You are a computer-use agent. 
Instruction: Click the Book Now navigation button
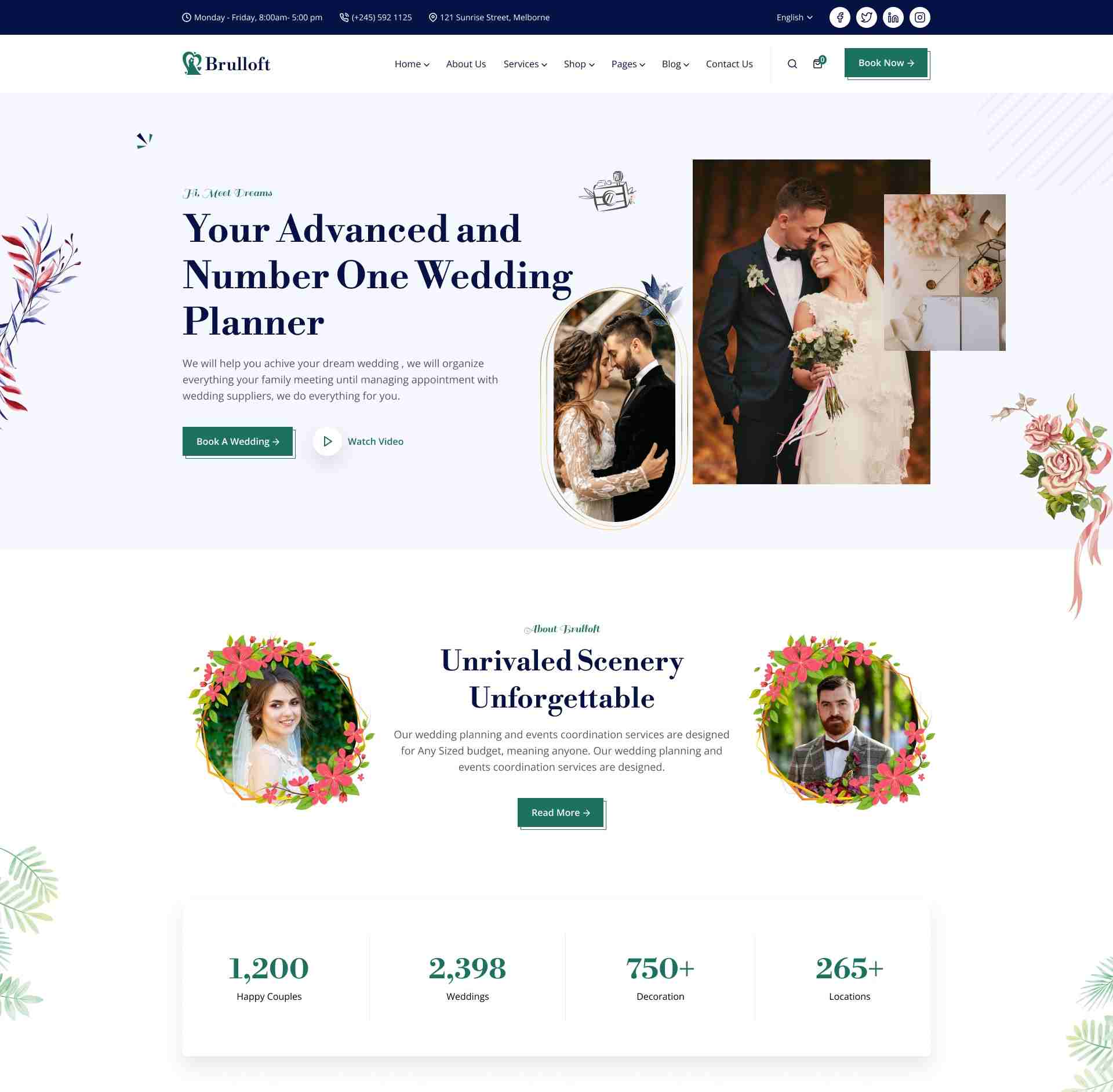pos(885,62)
